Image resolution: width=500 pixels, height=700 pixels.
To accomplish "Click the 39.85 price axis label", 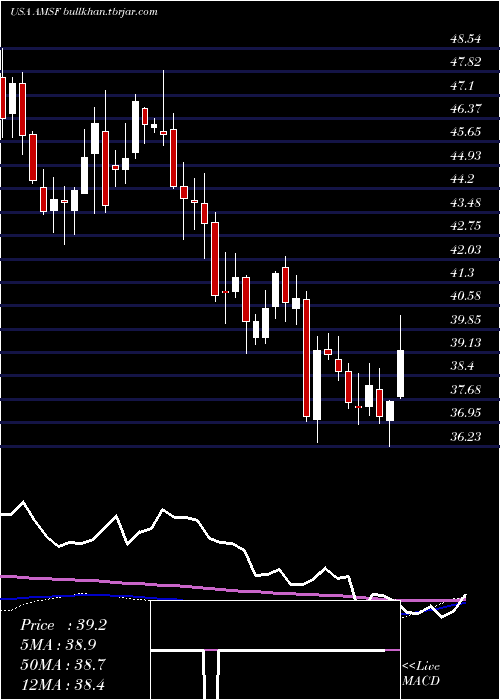I will (x=466, y=320).
